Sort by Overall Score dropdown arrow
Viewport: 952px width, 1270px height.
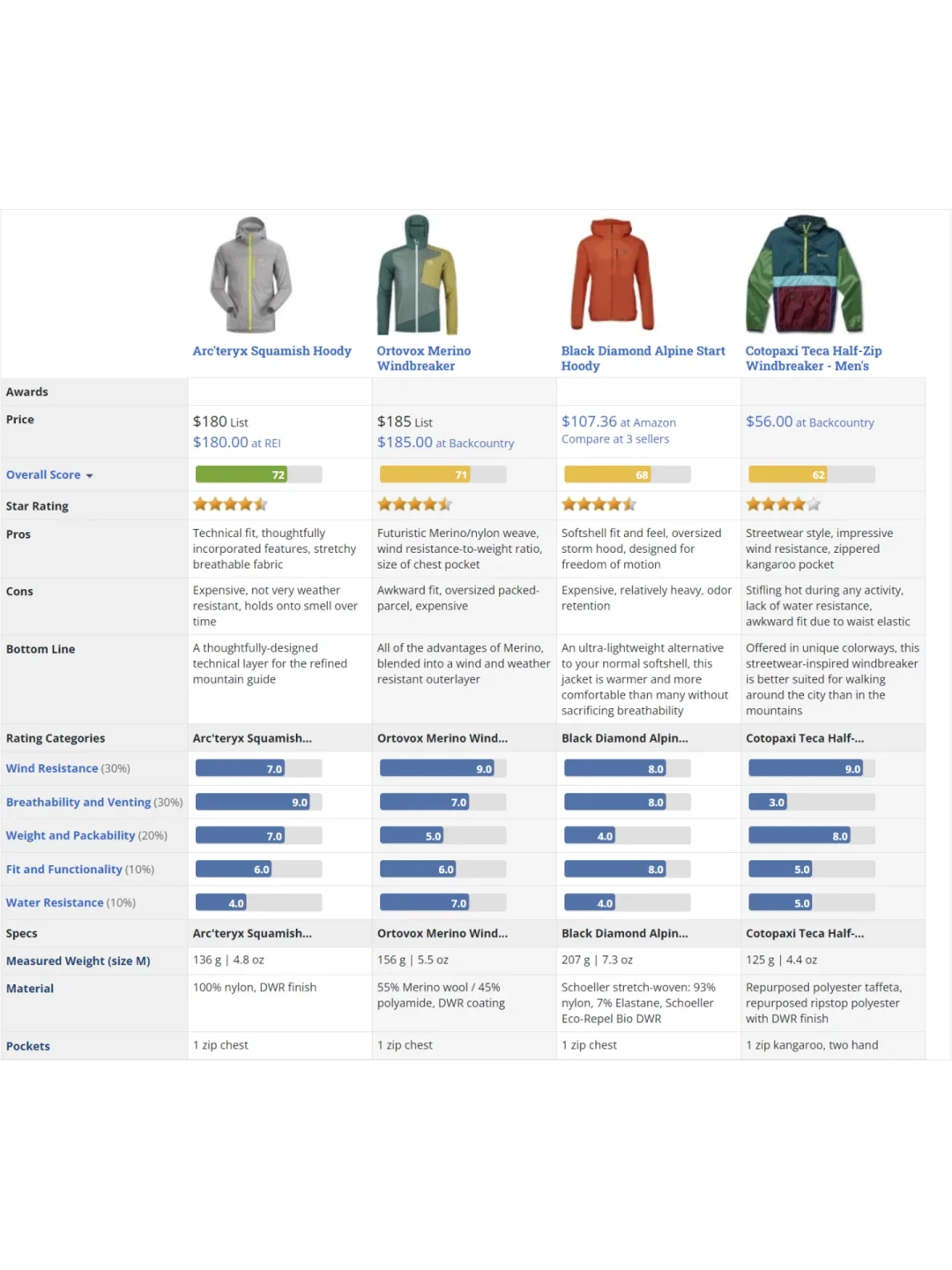click(x=89, y=475)
